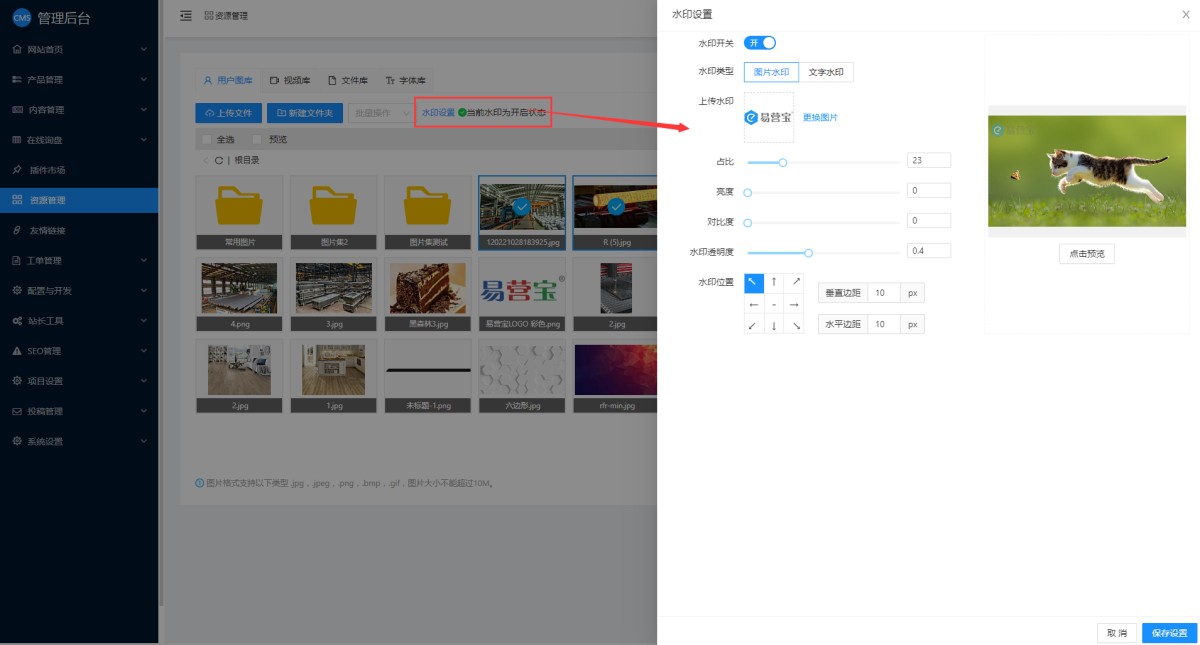Select the right arrow watermark position
The height and width of the screenshot is (645, 1200).
coord(794,304)
